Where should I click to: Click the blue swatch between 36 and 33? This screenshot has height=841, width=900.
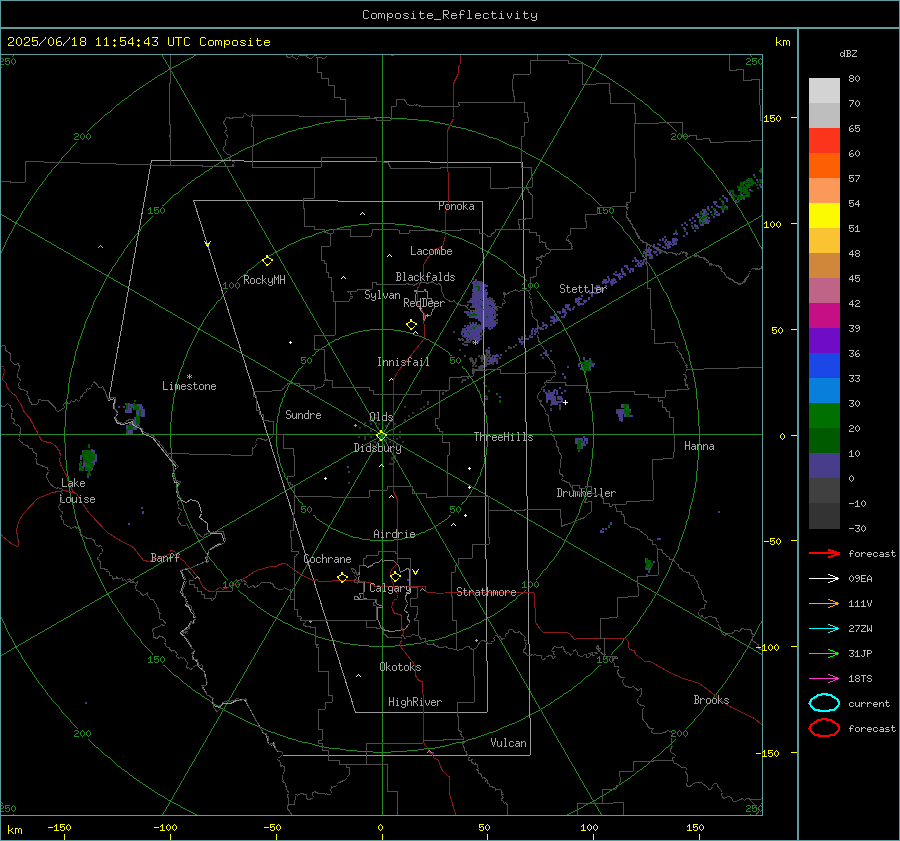point(824,366)
